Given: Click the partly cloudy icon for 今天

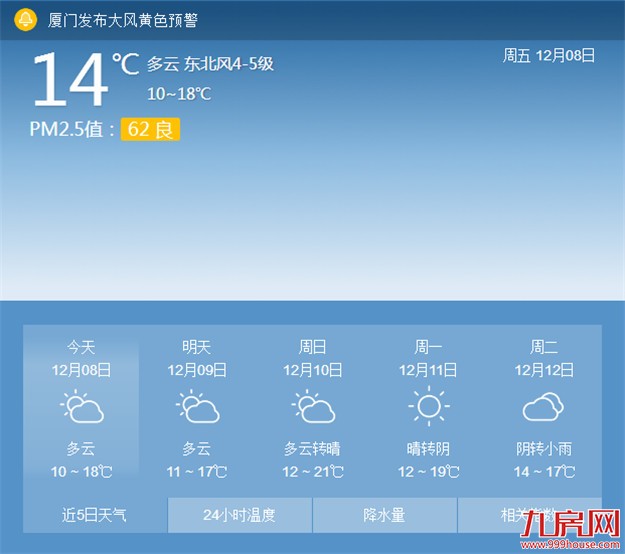Looking at the screenshot, I should point(82,406).
